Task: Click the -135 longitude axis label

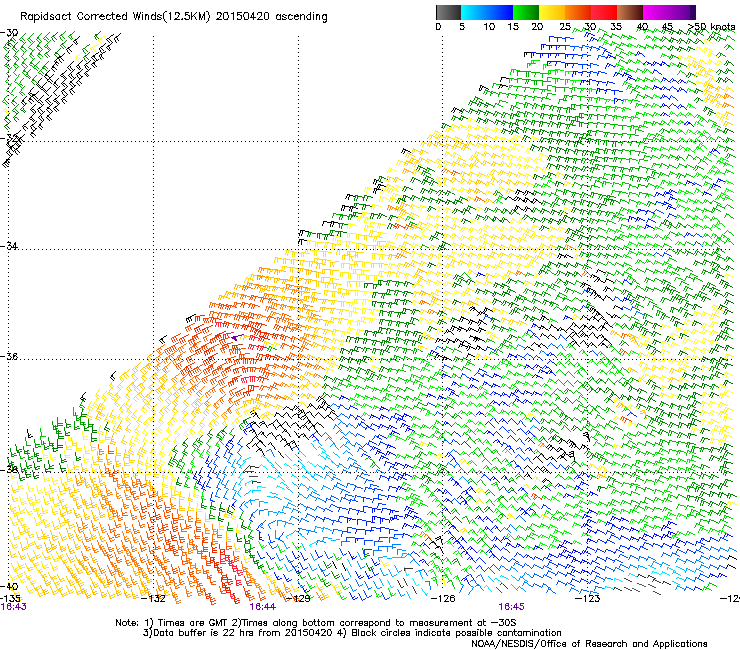Action: point(10,598)
